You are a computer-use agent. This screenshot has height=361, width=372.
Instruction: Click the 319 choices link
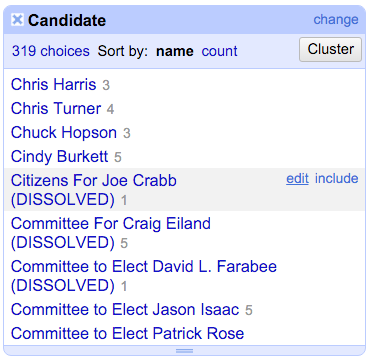point(51,51)
